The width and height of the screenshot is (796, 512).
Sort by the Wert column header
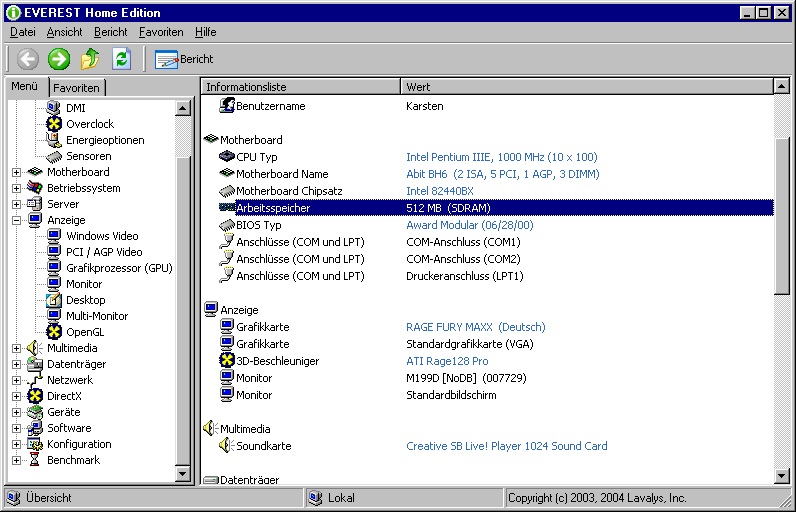587,87
